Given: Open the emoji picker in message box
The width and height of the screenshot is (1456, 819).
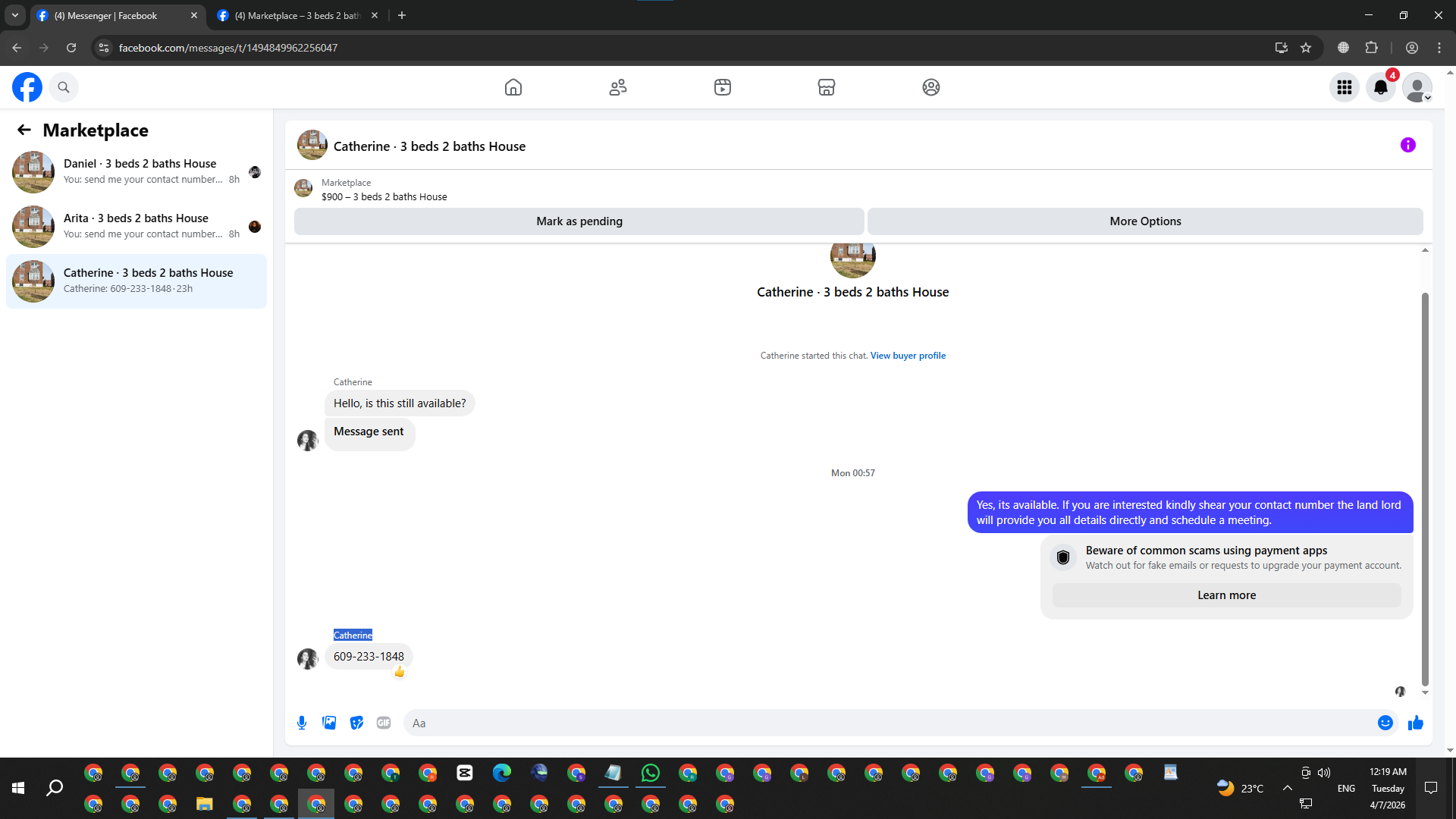Looking at the screenshot, I should [1385, 723].
